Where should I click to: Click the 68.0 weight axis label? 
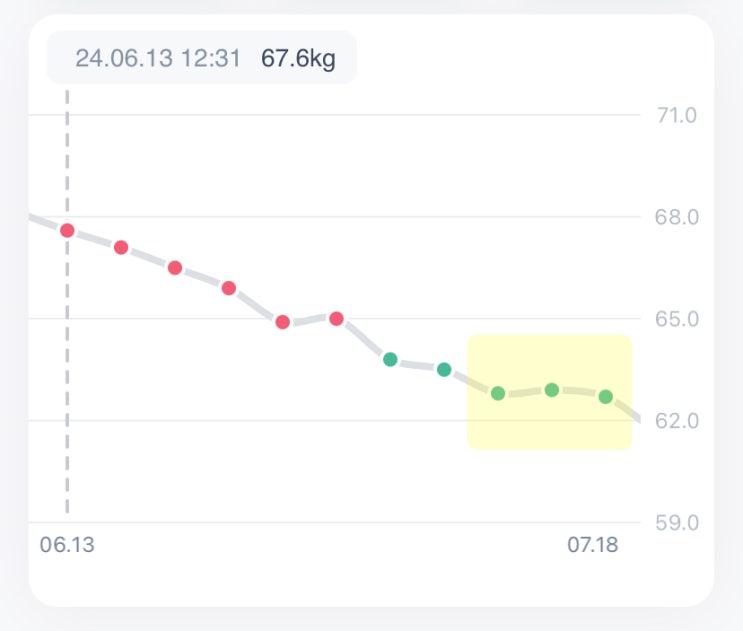point(676,217)
